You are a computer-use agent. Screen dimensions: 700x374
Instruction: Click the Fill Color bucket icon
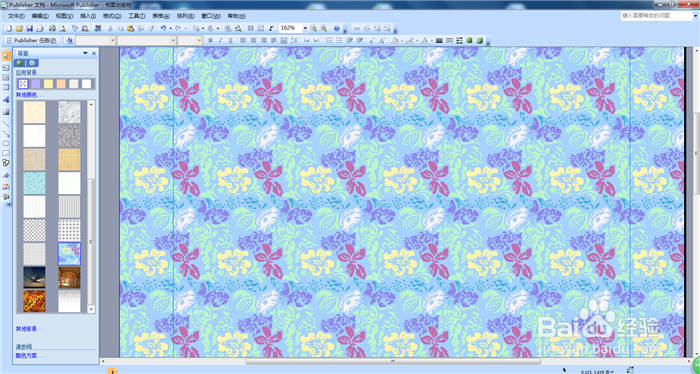coord(395,41)
